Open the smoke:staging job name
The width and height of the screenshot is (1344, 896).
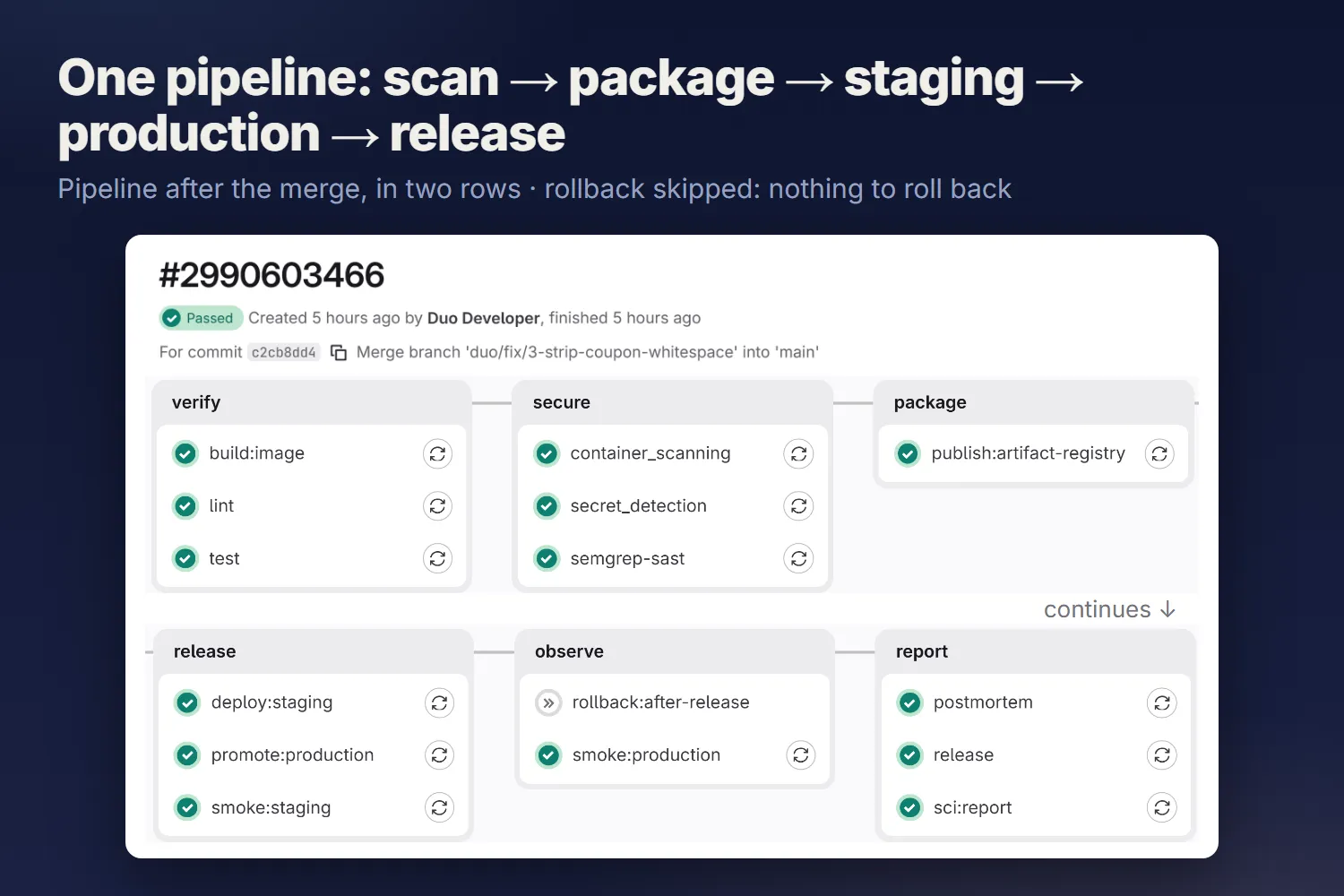271,808
